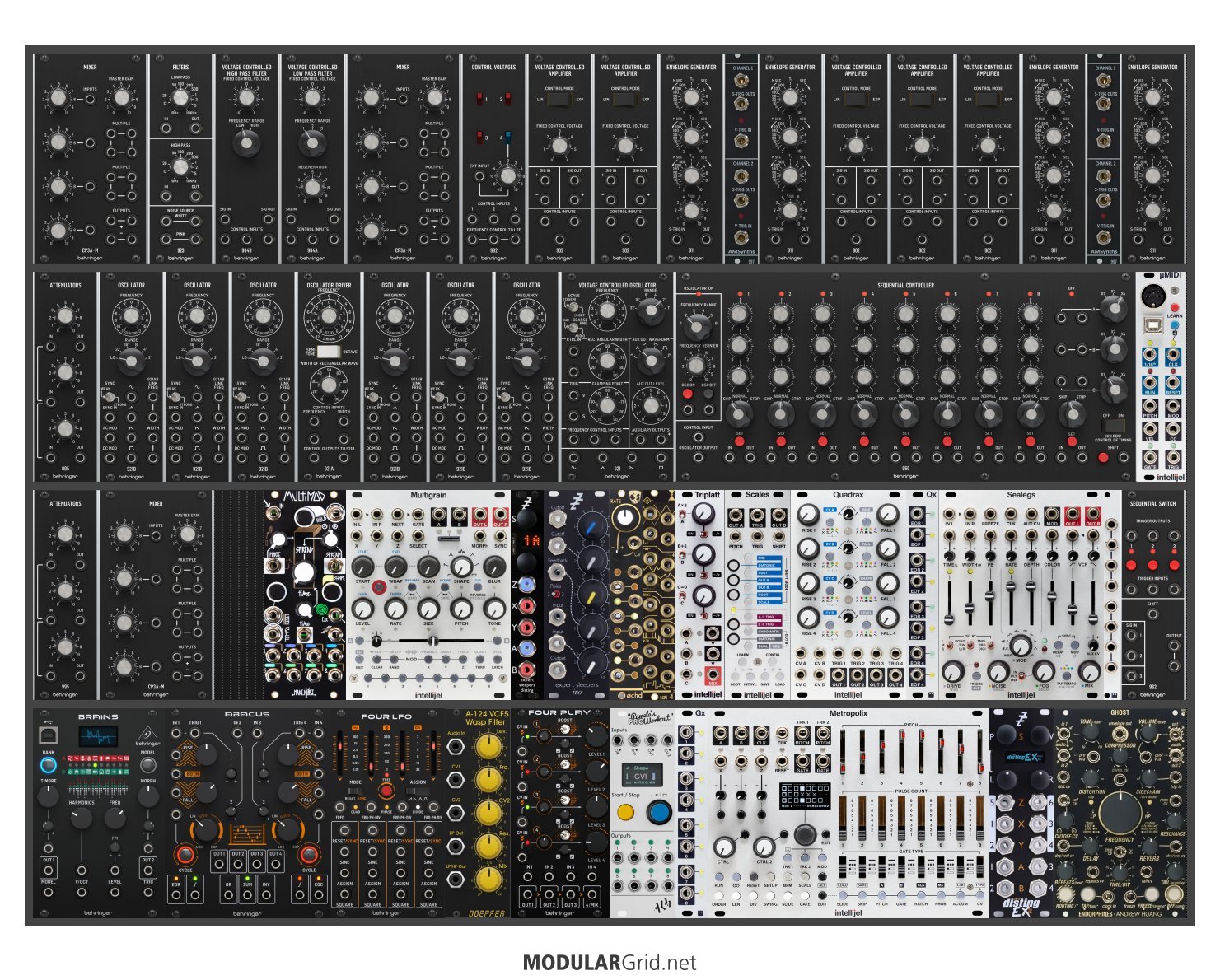Viewport: 1220px width, 980px height.
Task: Click the black OSC OFF button on Sequential Controller
Action: click(x=708, y=394)
